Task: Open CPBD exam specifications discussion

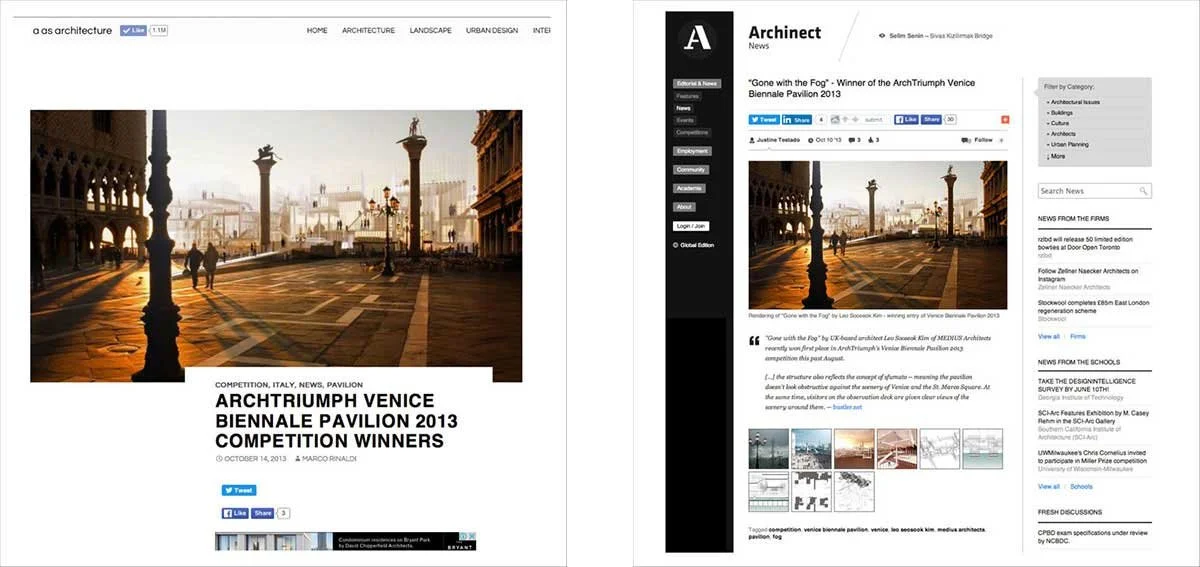Action: click(x=1093, y=537)
